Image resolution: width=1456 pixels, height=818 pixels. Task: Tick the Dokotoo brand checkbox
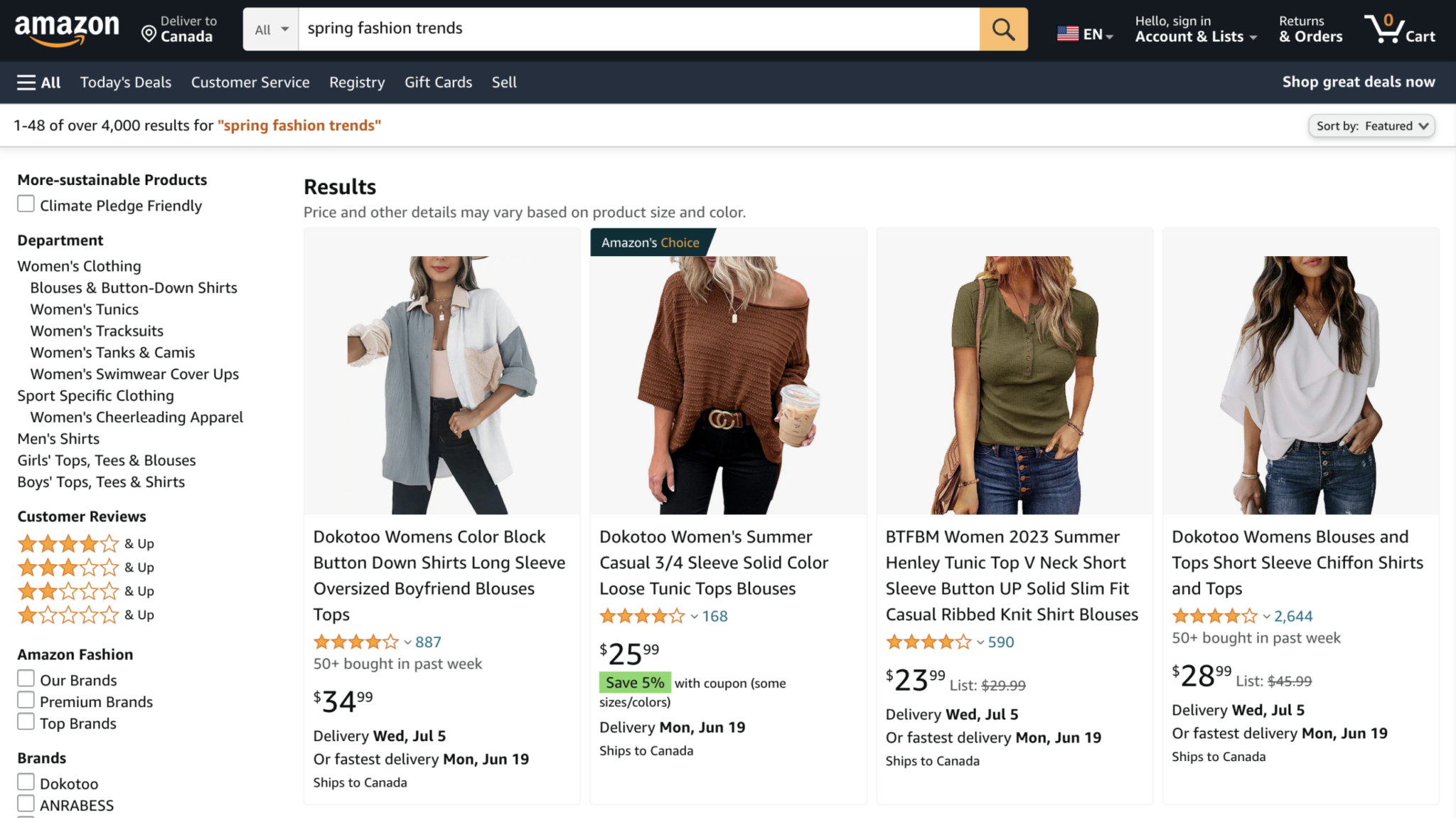point(26,782)
